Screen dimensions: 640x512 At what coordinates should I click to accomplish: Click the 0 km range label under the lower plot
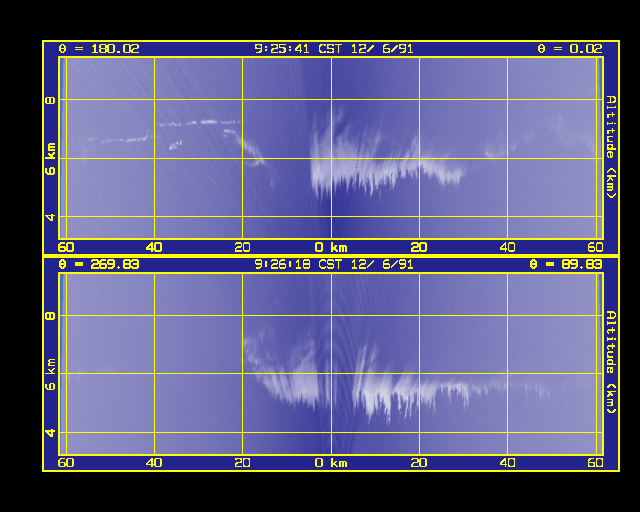[x=331, y=463]
